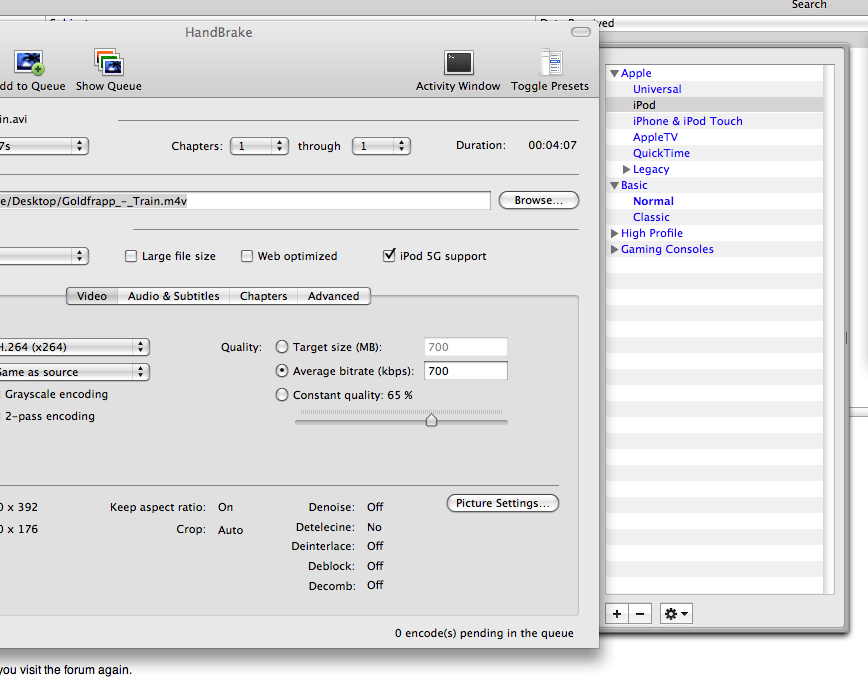Click the Average bitrate 700 field
The height and width of the screenshot is (679, 868).
466,371
